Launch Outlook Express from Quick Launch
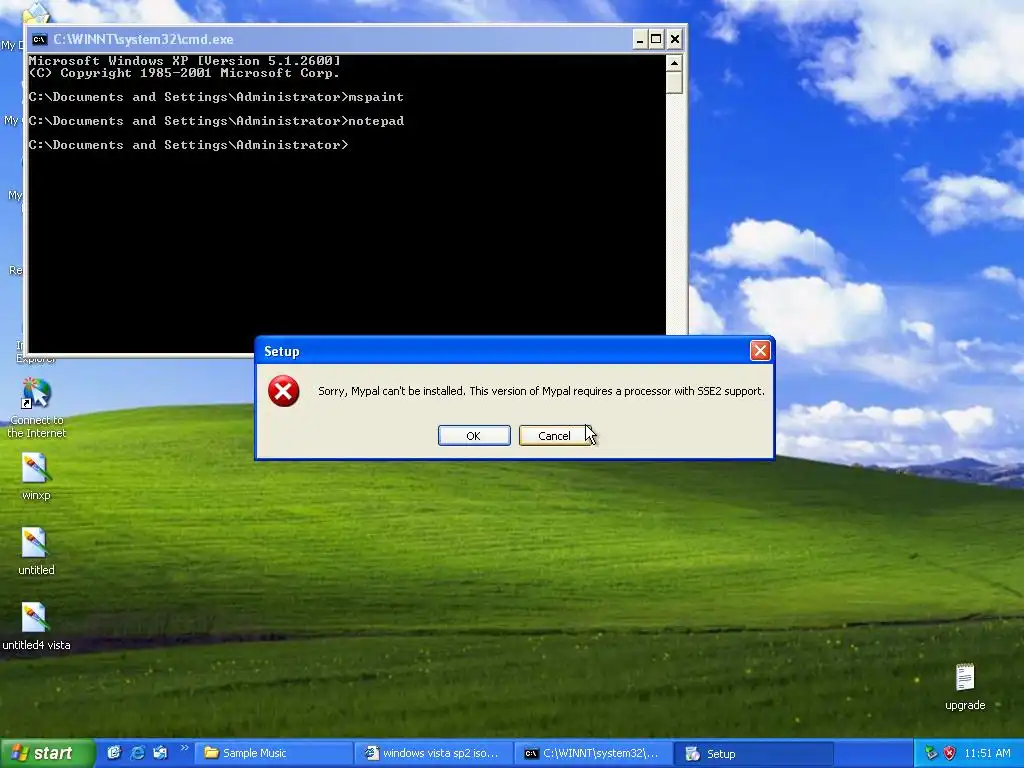Screen dimensions: 1024x768 [x=160, y=753]
